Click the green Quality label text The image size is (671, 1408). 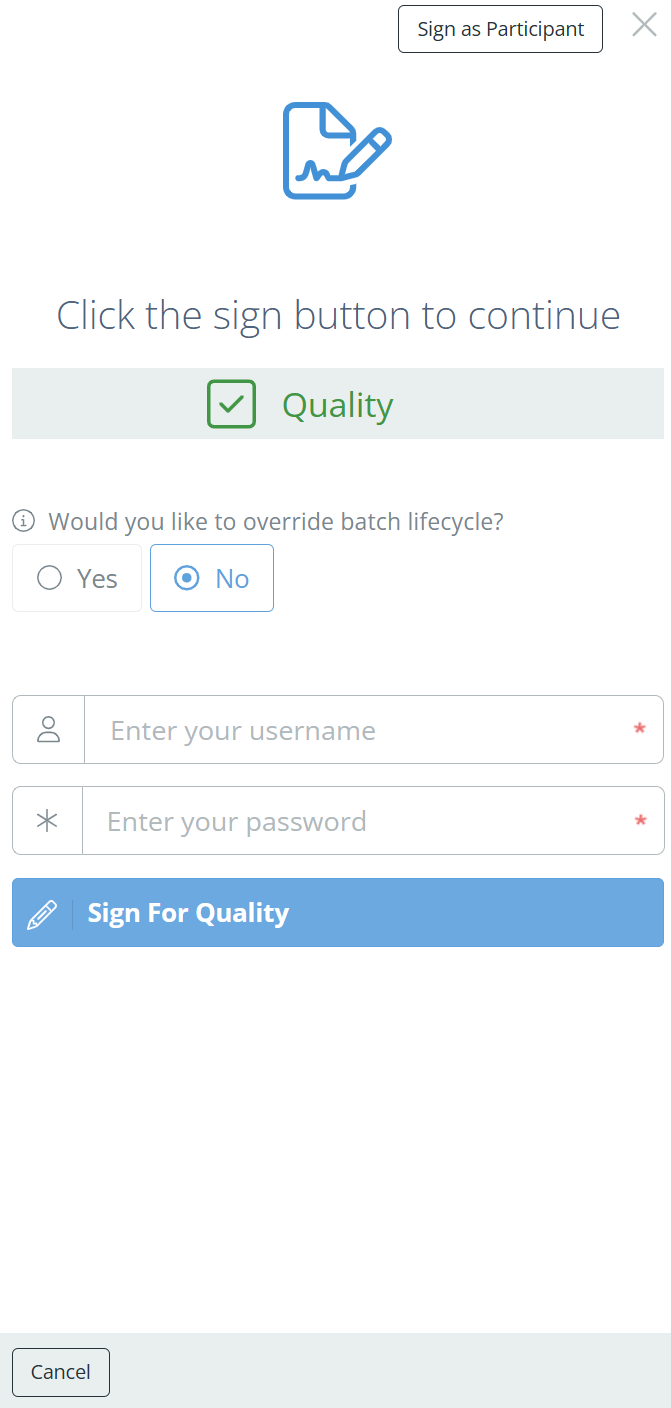(x=337, y=405)
